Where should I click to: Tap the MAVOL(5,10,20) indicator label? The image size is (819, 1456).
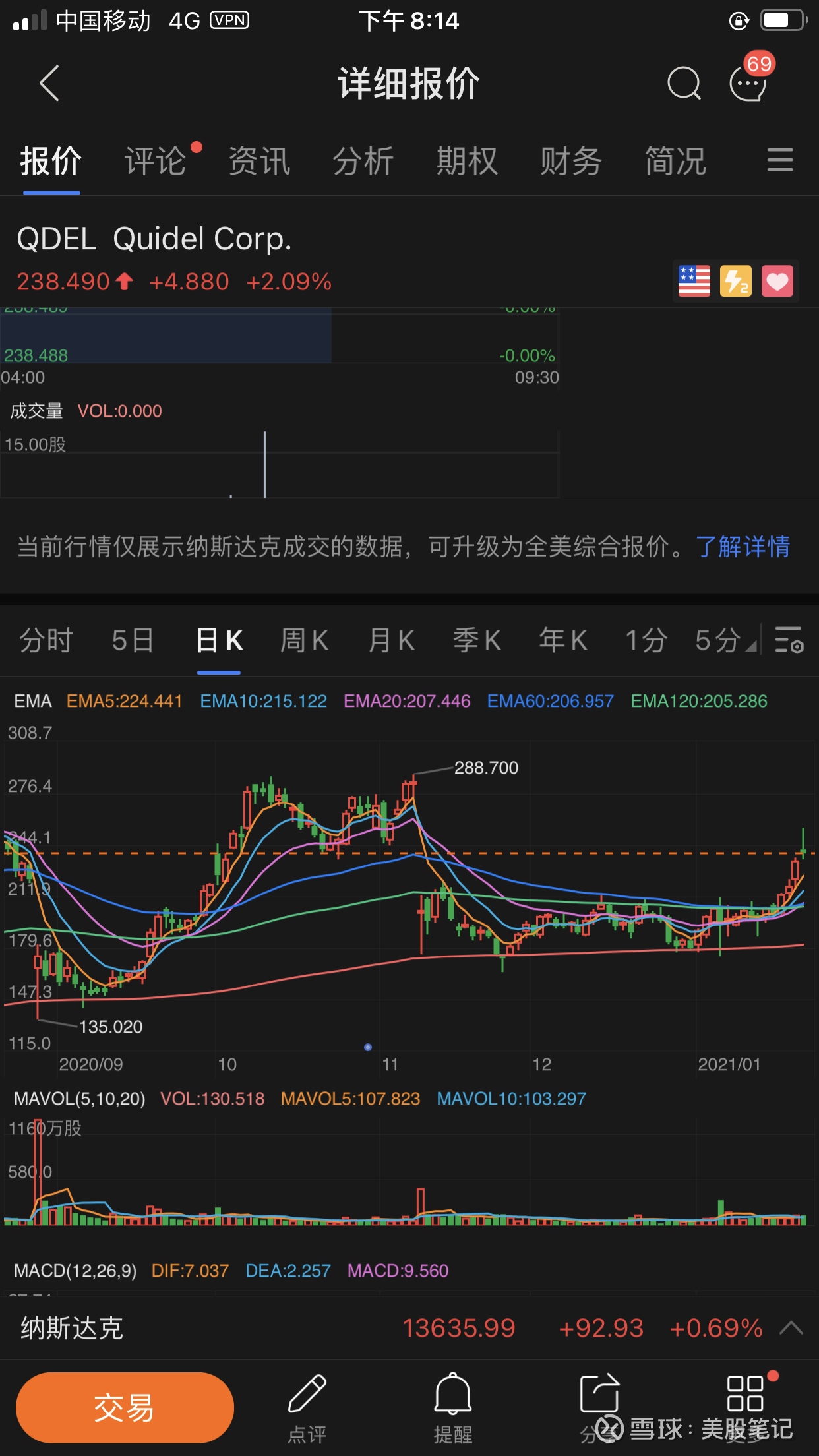(80, 1099)
